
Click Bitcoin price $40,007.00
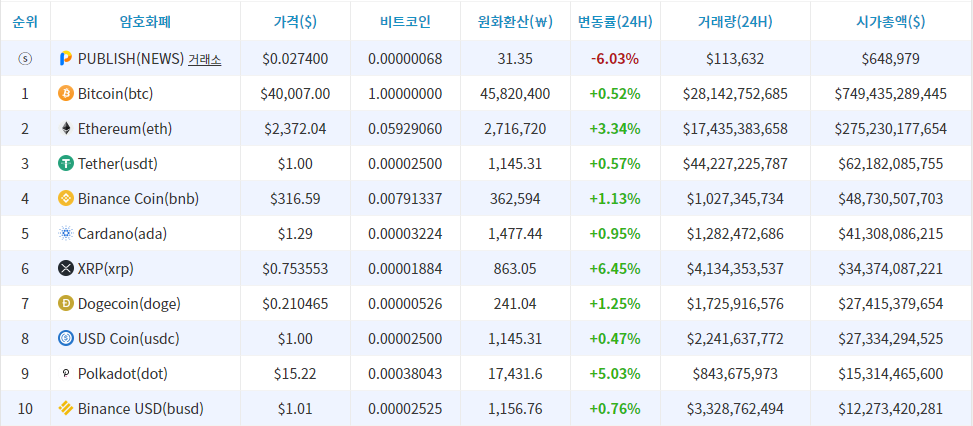point(295,94)
